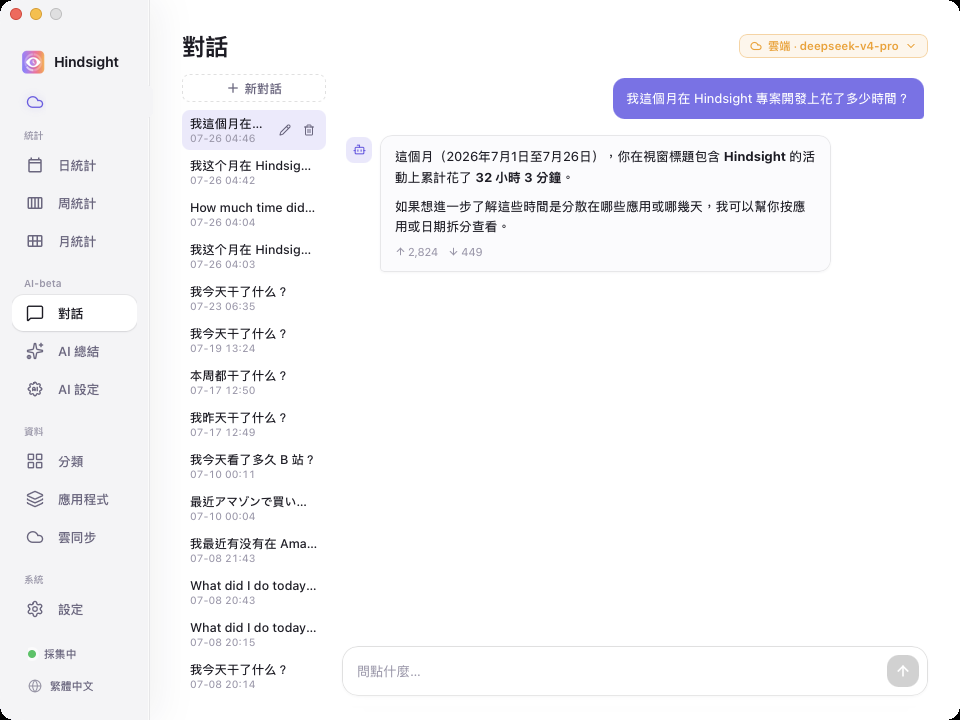This screenshot has height=720, width=960.
Task: Open conversation 我昨天干了什么？
Action: pos(254,424)
